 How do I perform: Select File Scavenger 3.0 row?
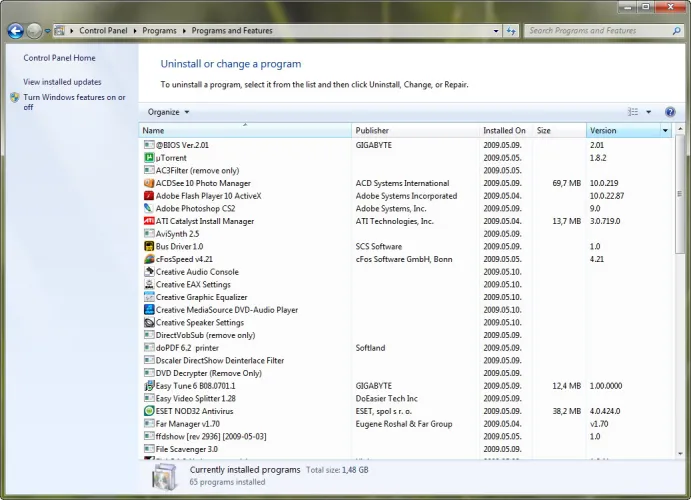405,449
